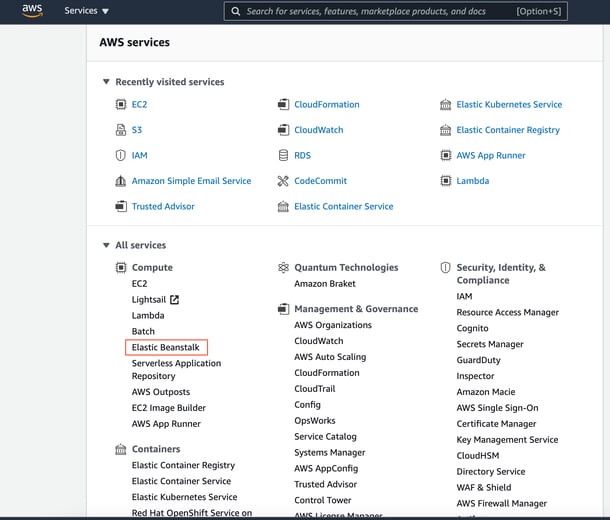Open S3 from recently visited
The image size is (610, 520).
pos(137,130)
